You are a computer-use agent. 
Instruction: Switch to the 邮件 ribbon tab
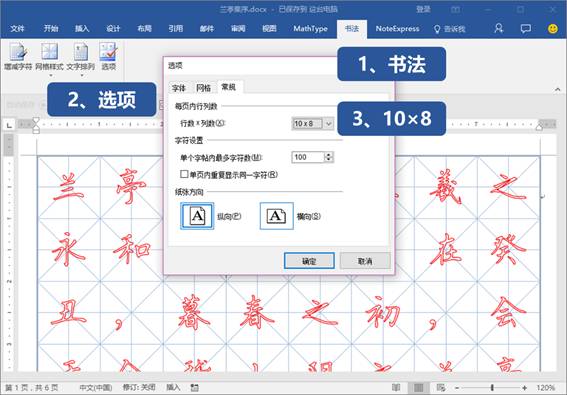coord(207,28)
